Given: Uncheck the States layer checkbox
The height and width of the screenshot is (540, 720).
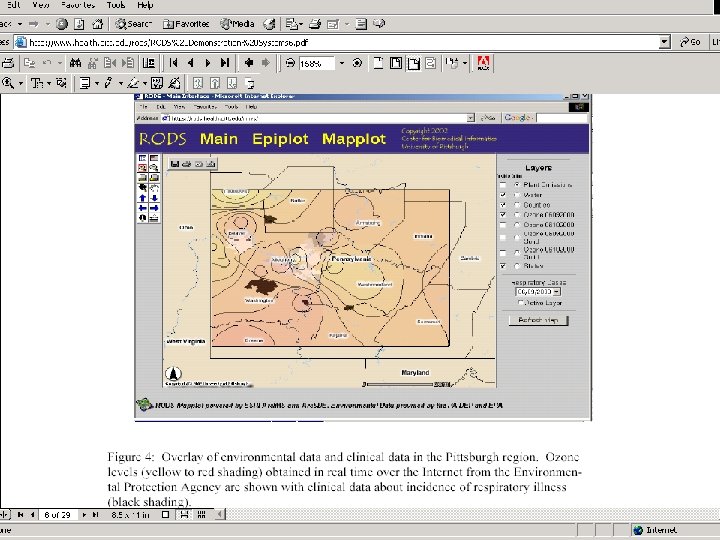Looking at the screenshot, I should pos(502,266).
